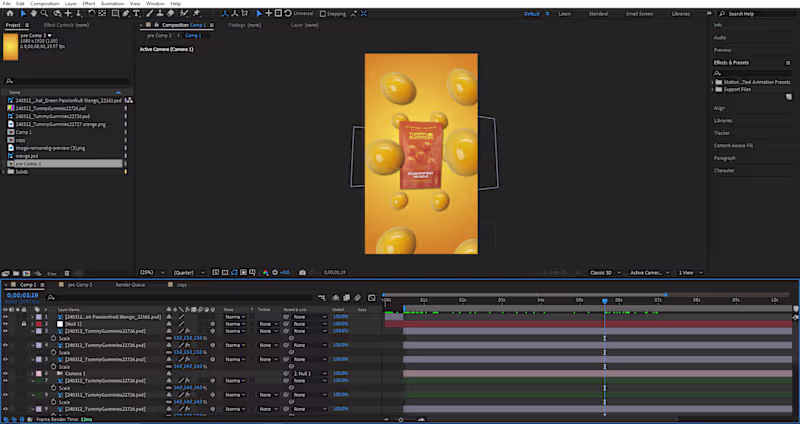Open the graph editor icon in timeline
This screenshot has height=424, width=800.
371,297
